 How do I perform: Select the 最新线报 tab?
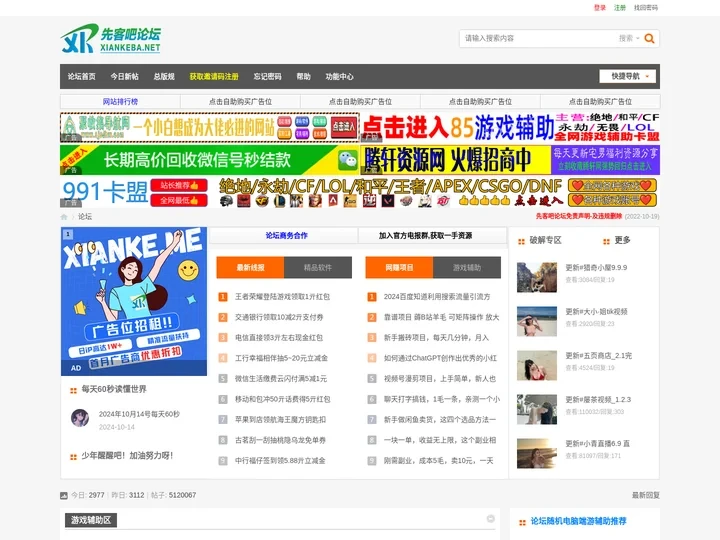[x=250, y=267]
